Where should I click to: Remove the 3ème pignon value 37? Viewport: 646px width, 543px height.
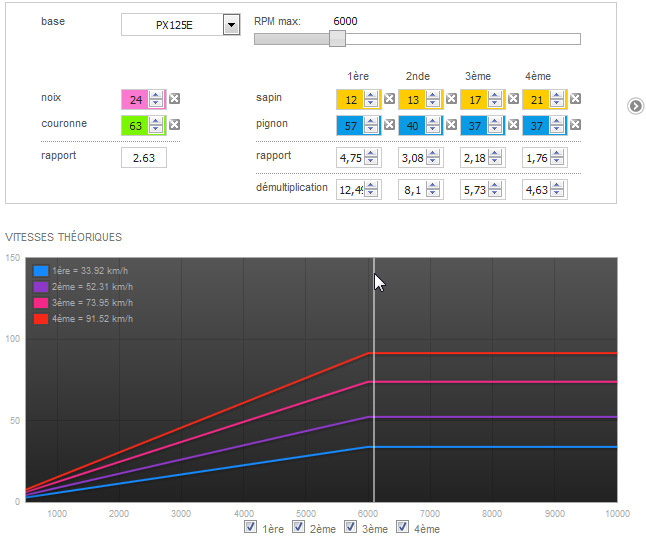pyautogui.click(x=513, y=125)
